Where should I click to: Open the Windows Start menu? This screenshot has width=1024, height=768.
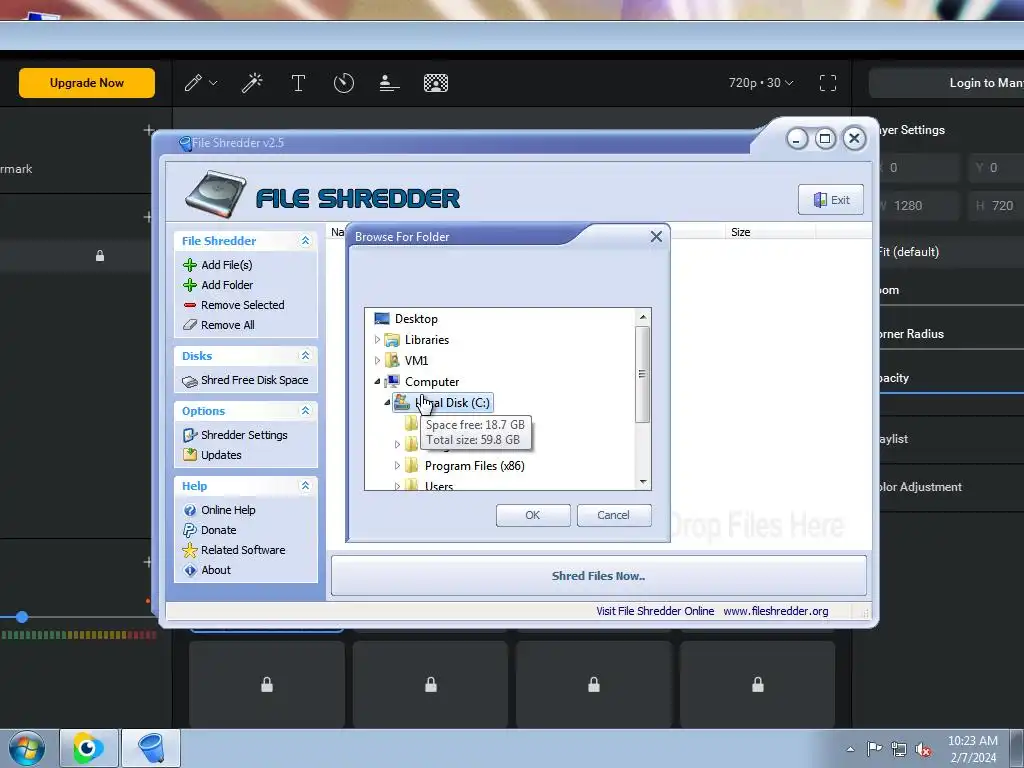click(27, 748)
